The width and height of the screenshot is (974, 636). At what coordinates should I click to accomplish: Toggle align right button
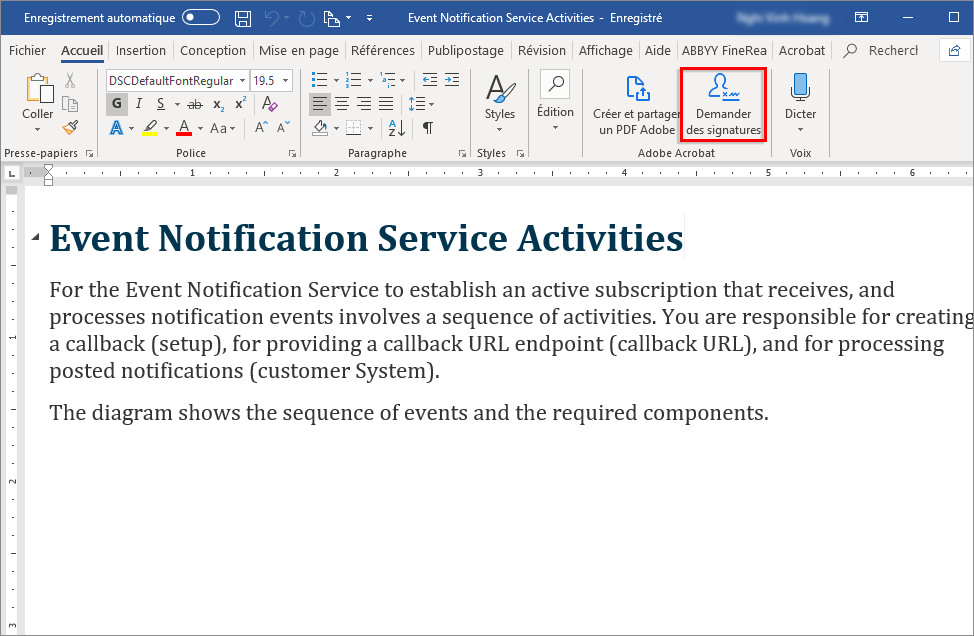pyautogui.click(x=364, y=104)
